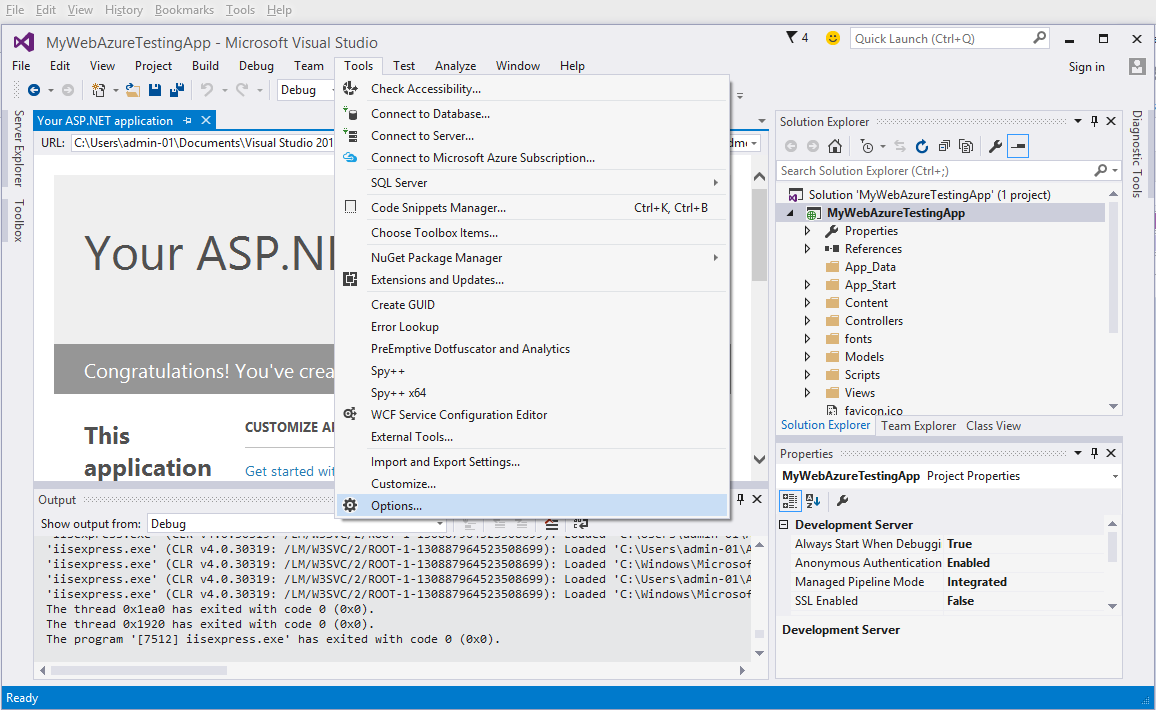Click the feedback smiley face icon

point(832,38)
